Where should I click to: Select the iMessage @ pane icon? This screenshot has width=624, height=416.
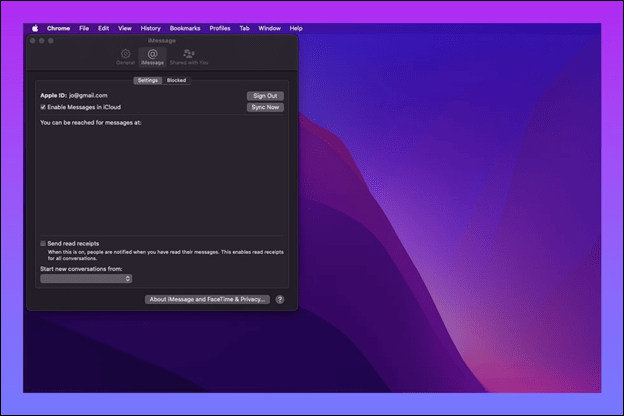point(152,56)
